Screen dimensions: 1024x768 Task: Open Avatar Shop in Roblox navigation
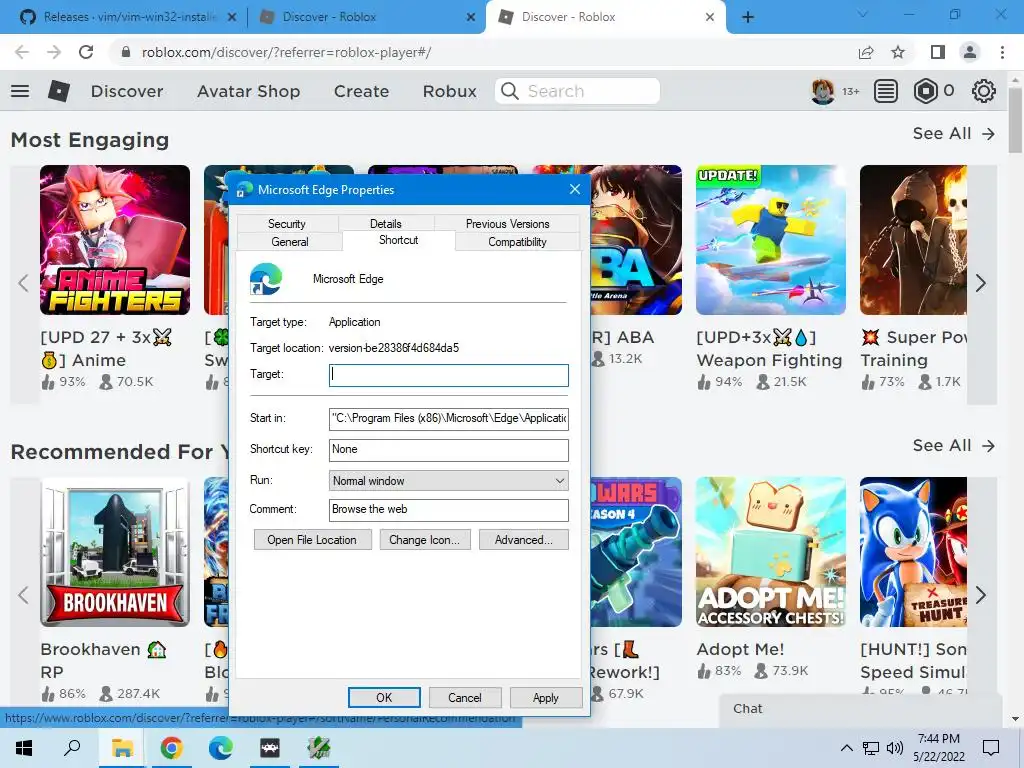click(x=248, y=91)
